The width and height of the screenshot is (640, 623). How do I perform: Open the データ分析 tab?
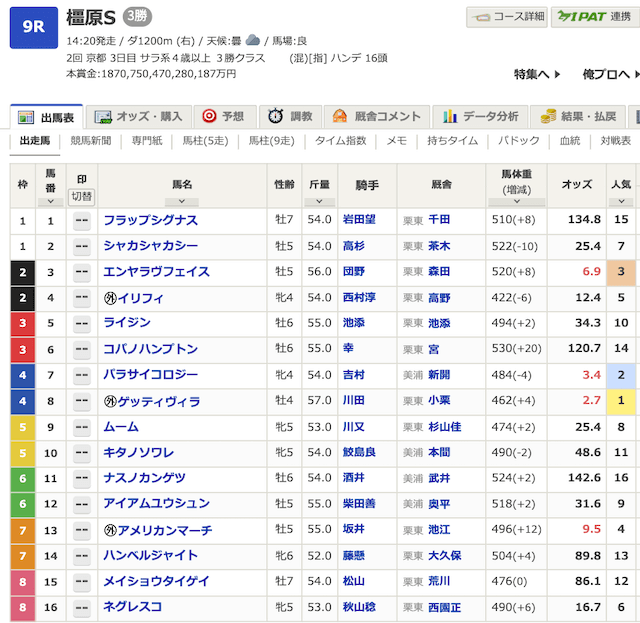[x=480, y=117]
